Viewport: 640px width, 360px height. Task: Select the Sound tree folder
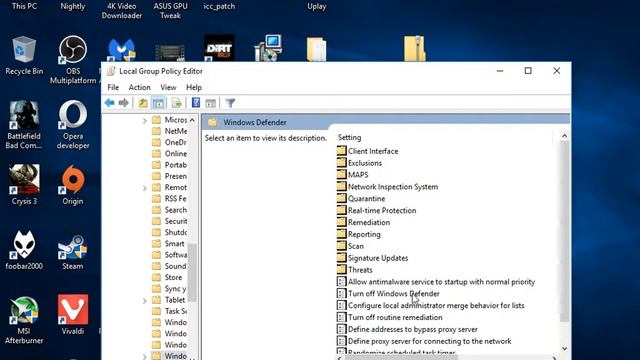[170, 266]
